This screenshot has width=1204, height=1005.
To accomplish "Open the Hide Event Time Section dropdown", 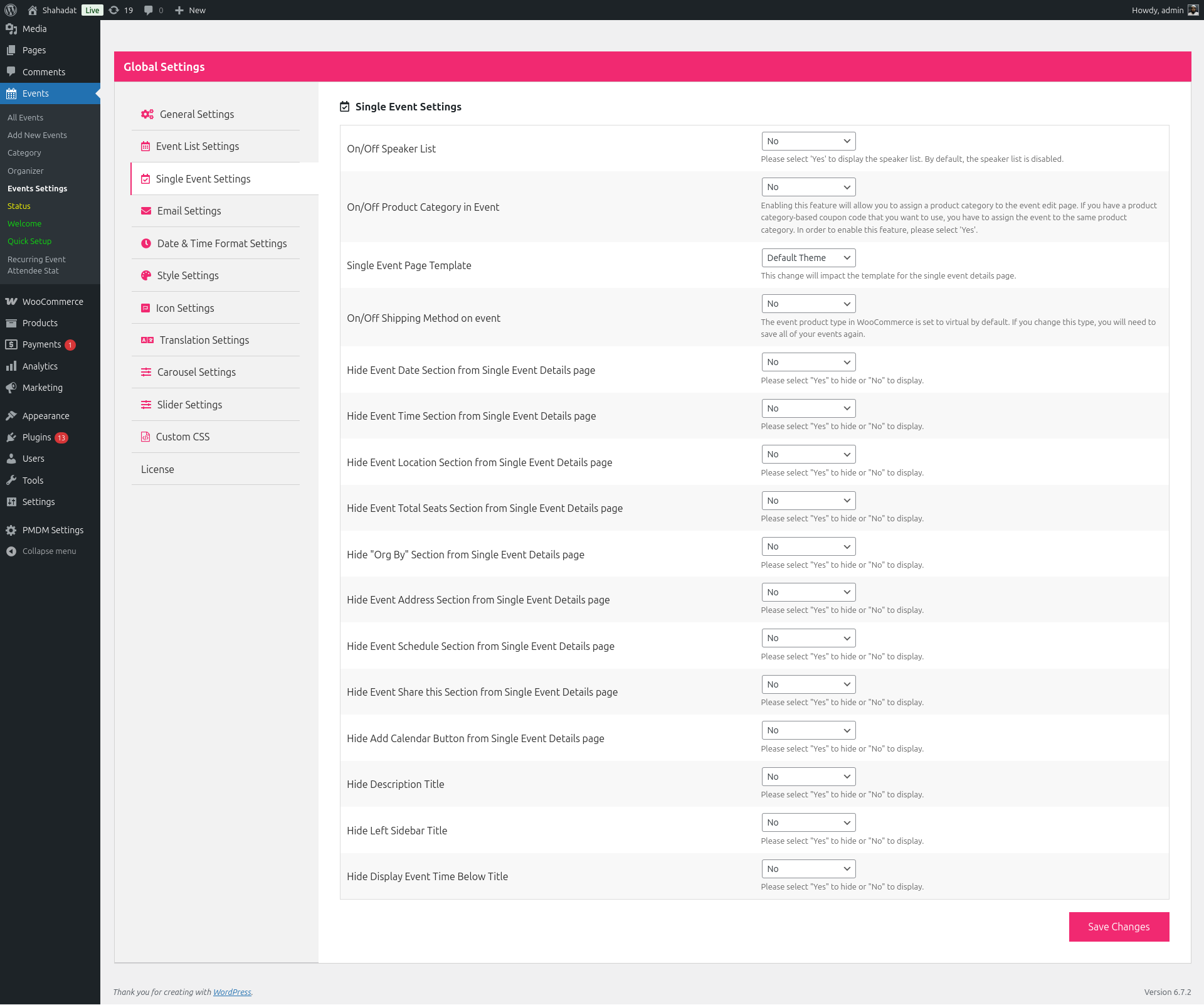I will [x=808, y=408].
